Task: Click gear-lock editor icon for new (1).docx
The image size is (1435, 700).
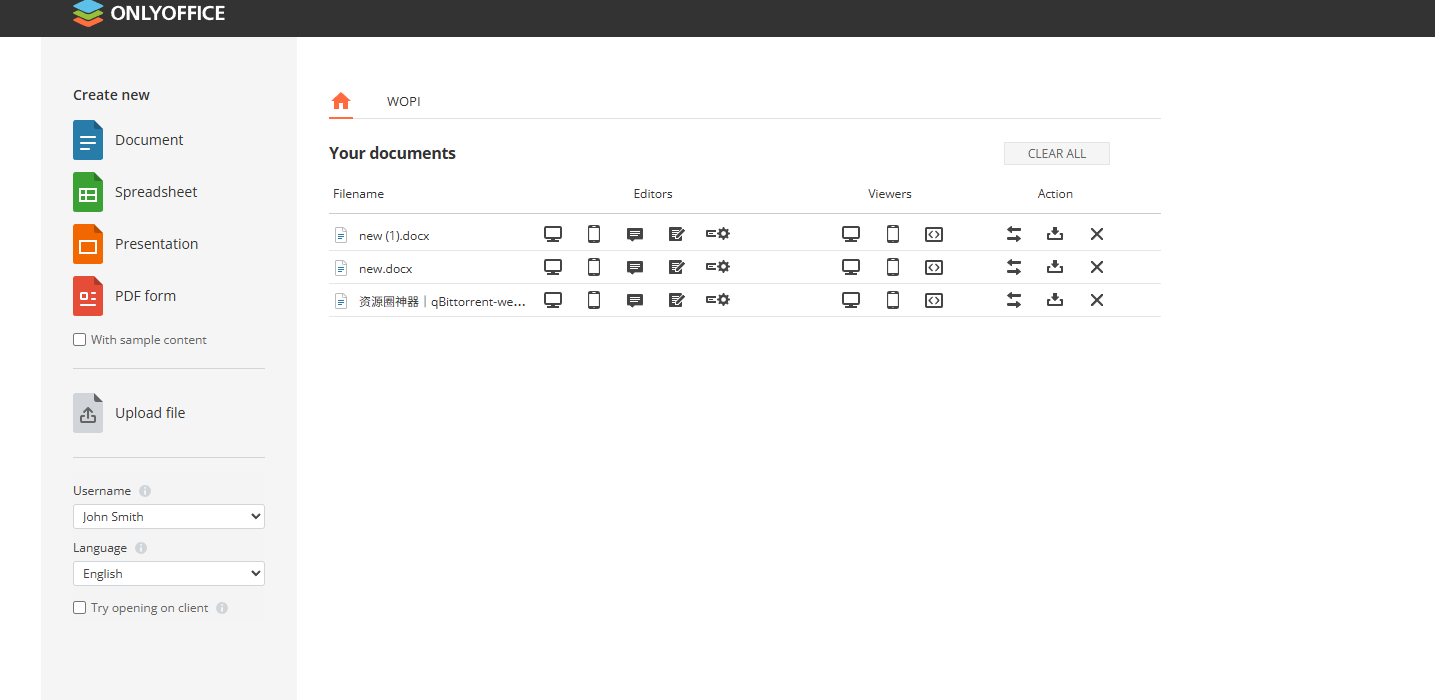Action: pyautogui.click(x=718, y=234)
